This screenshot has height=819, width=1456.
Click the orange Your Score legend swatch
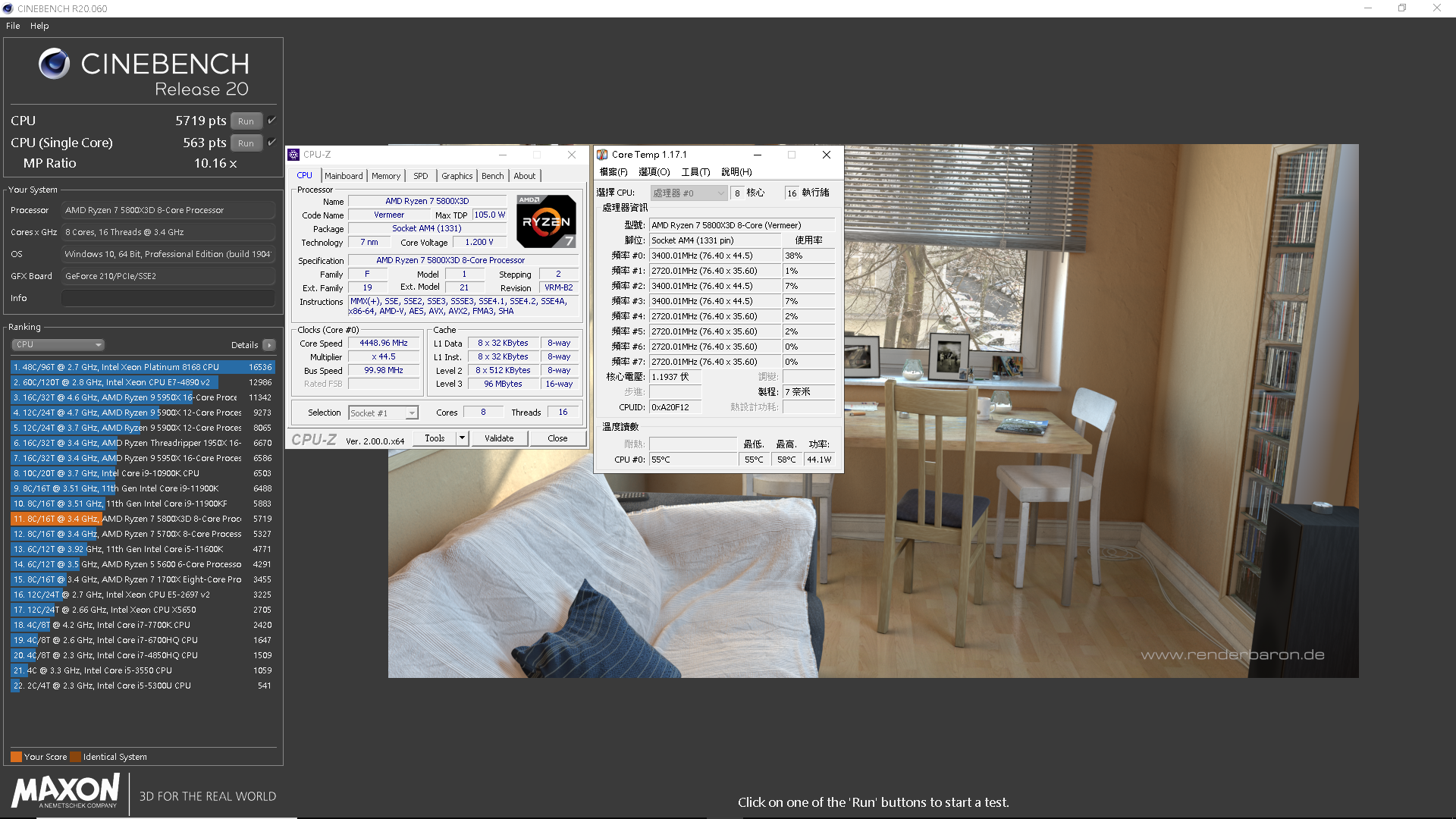coord(16,757)
